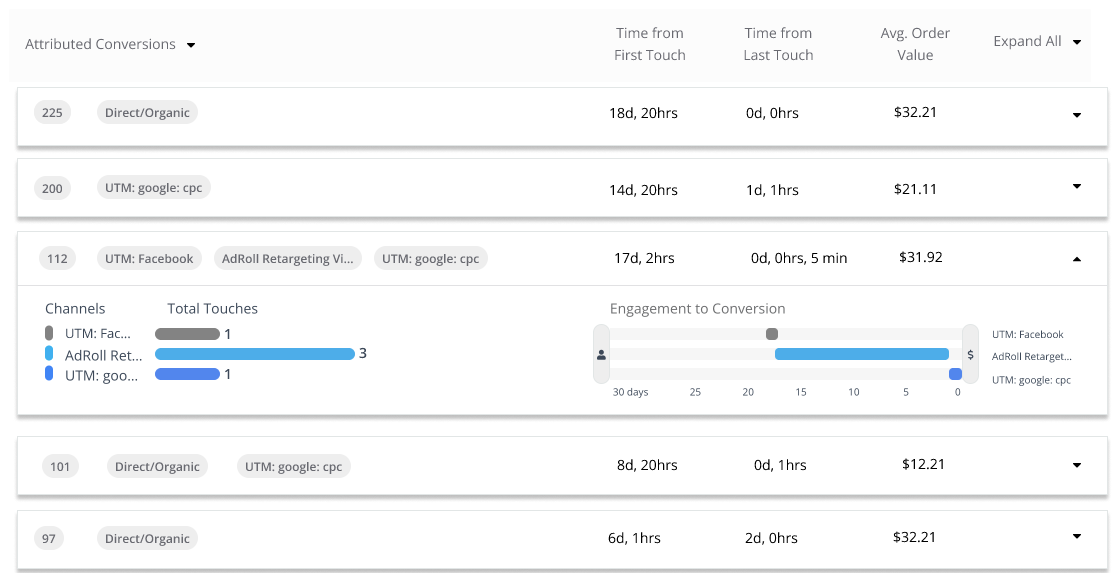
Task: Open the Expand All dropdown
Action: (x=1077, y=42)
